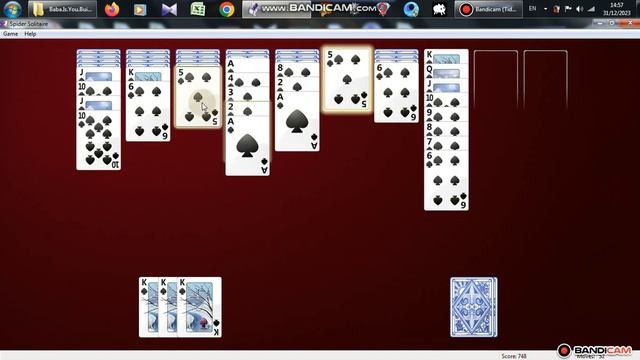Select the Queen in the eighth column
The image size is (640, 360).
[x=446, y=71]
